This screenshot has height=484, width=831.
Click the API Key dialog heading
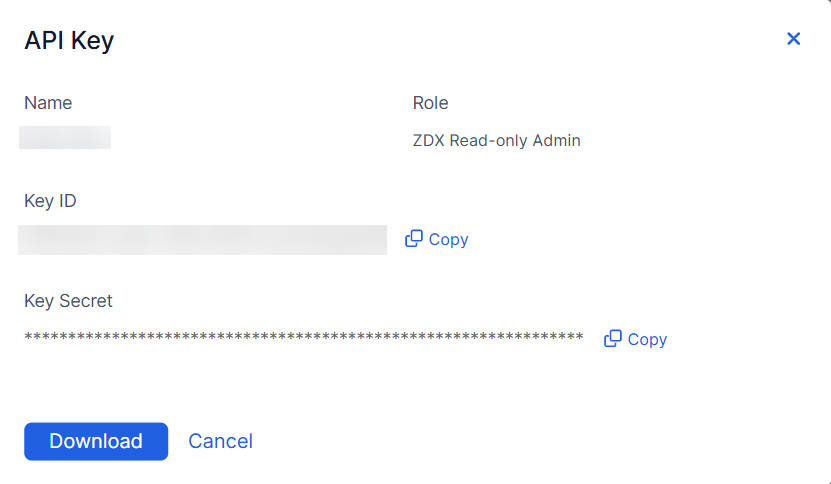[69, 41]
